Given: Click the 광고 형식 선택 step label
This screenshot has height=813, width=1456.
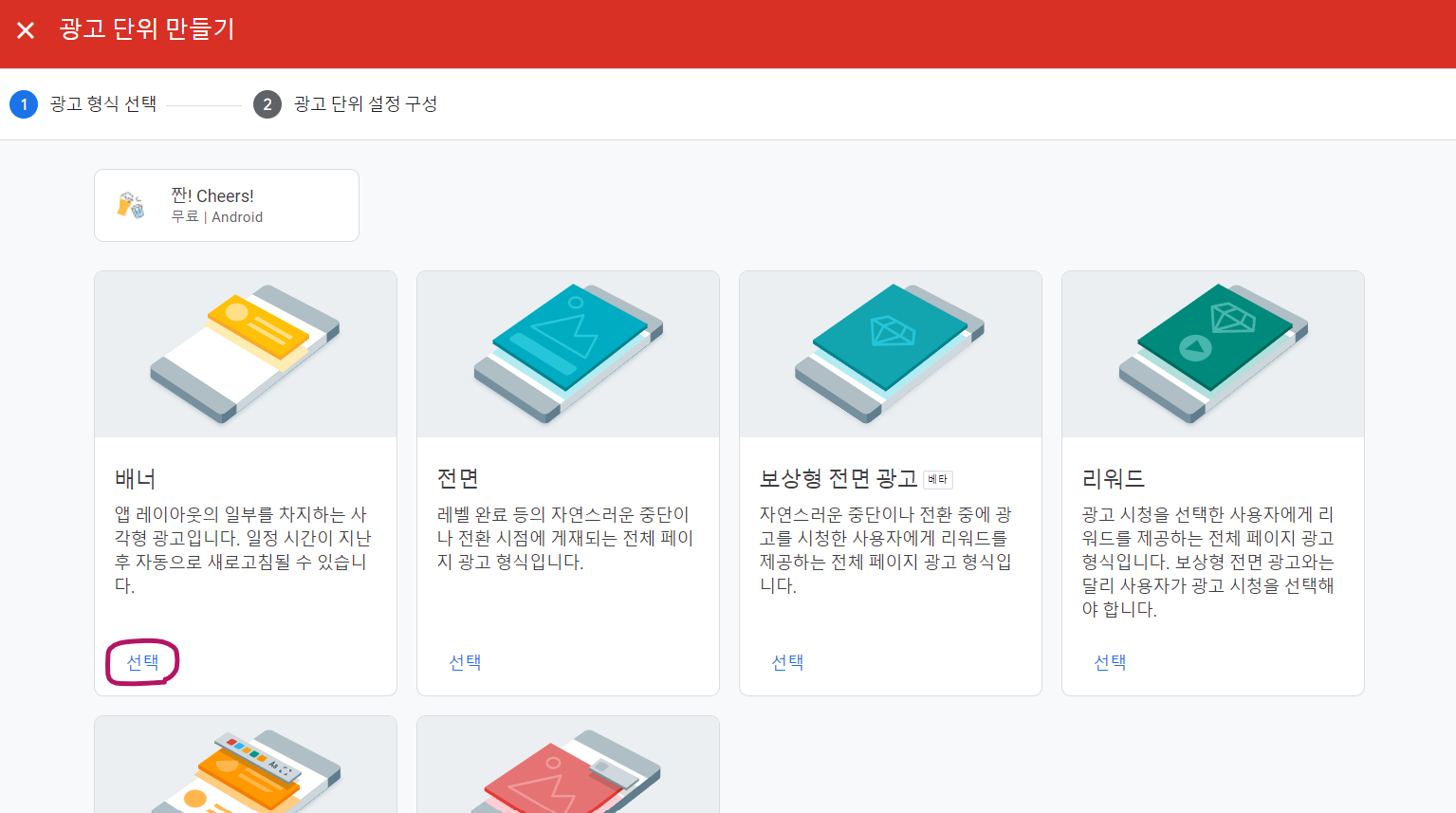Looking at the screenshot, I should point(102,104).
